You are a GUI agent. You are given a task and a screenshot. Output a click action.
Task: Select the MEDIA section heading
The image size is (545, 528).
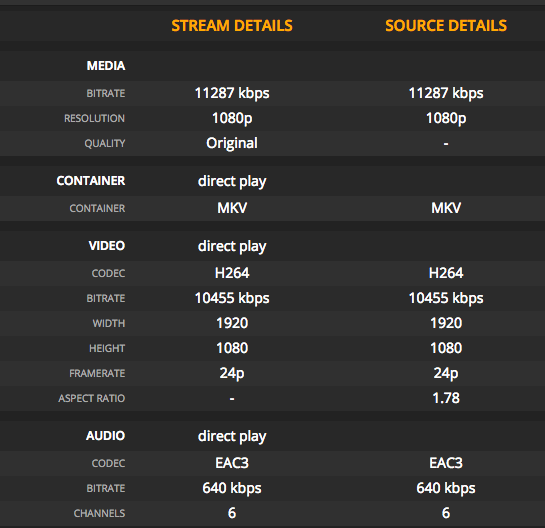(106, 66)
